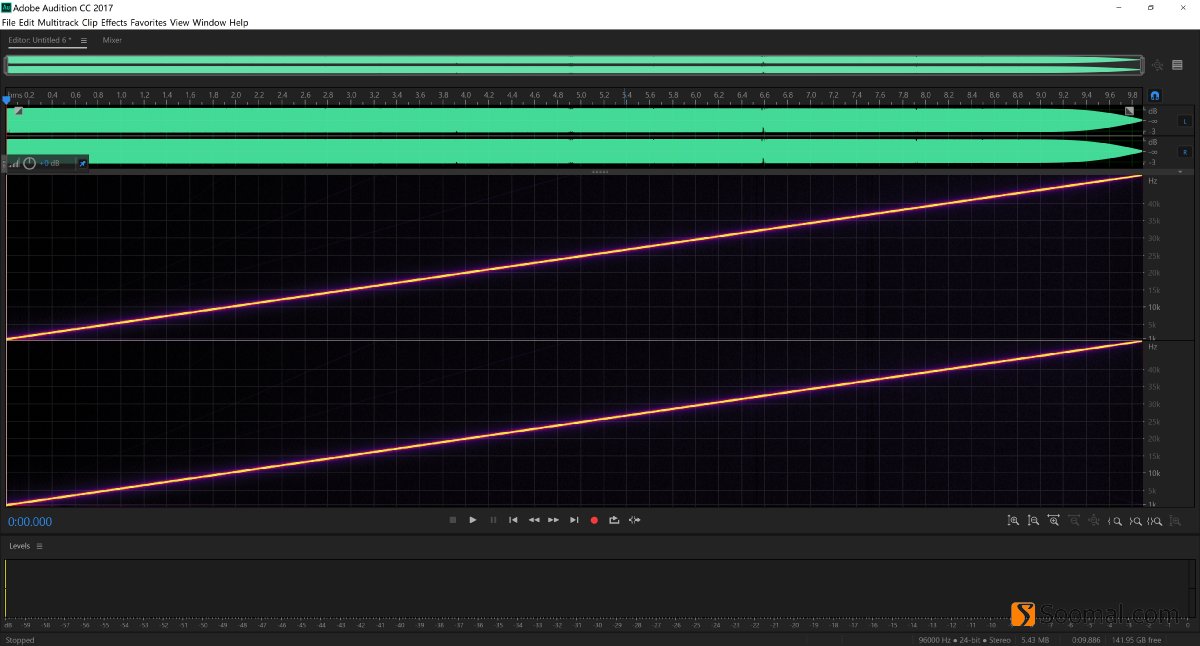Open the Levels panel menu
This screenshot has height=646, width=1200.
tap(37, 546)
